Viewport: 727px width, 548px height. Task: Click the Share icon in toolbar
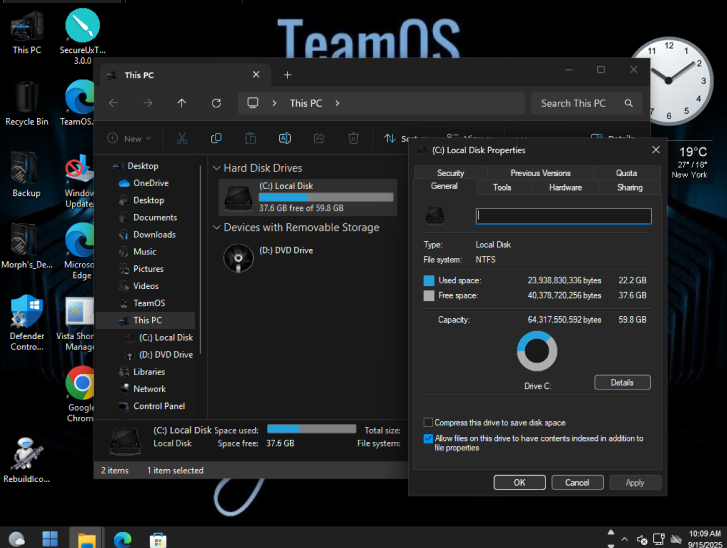tap(319, 138)
